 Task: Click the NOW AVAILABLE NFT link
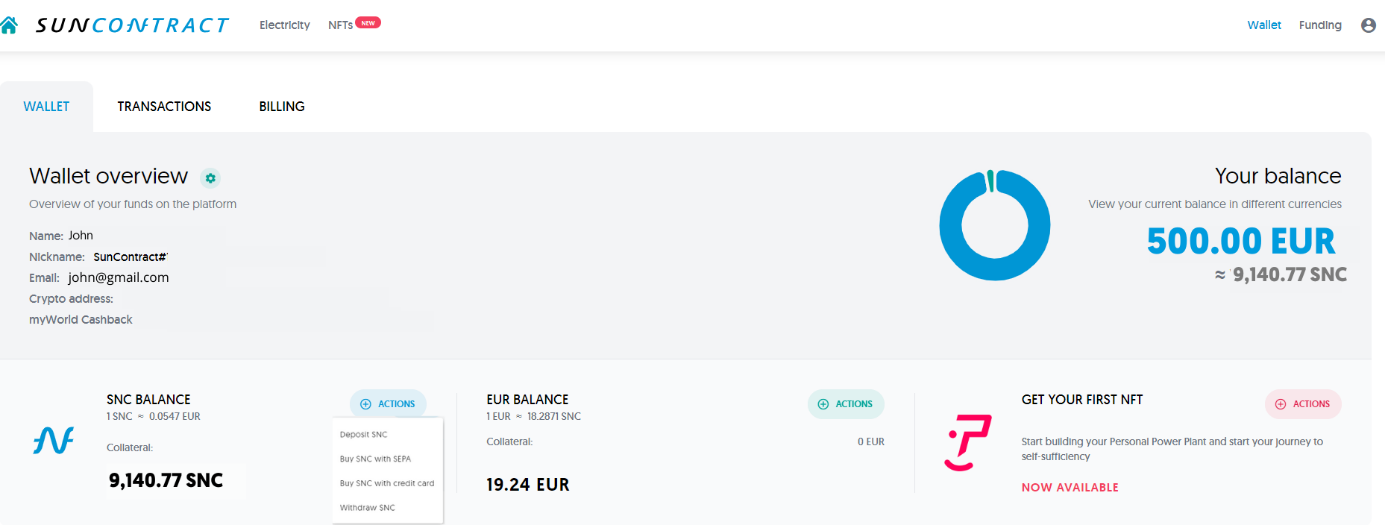tap(1070, 488)
